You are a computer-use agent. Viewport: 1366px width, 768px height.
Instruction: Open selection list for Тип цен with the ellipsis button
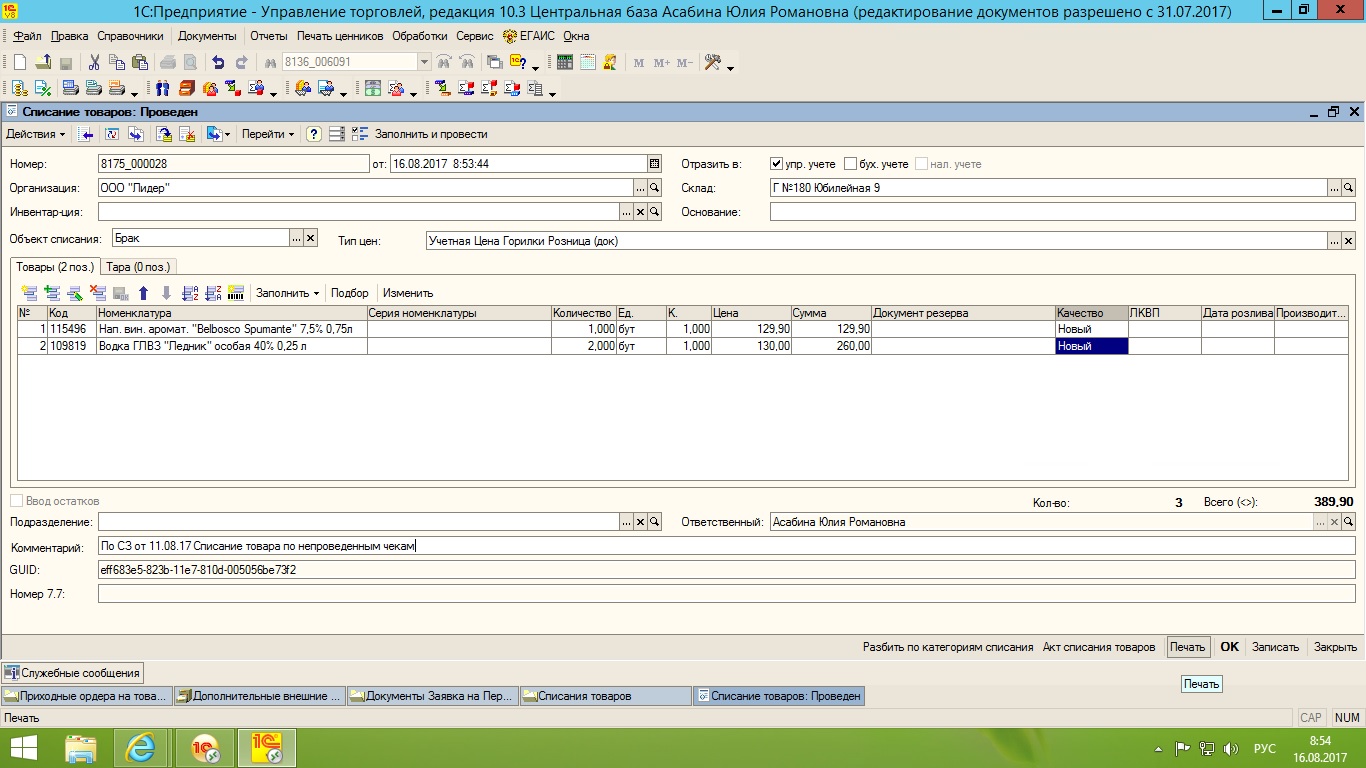1334,241
